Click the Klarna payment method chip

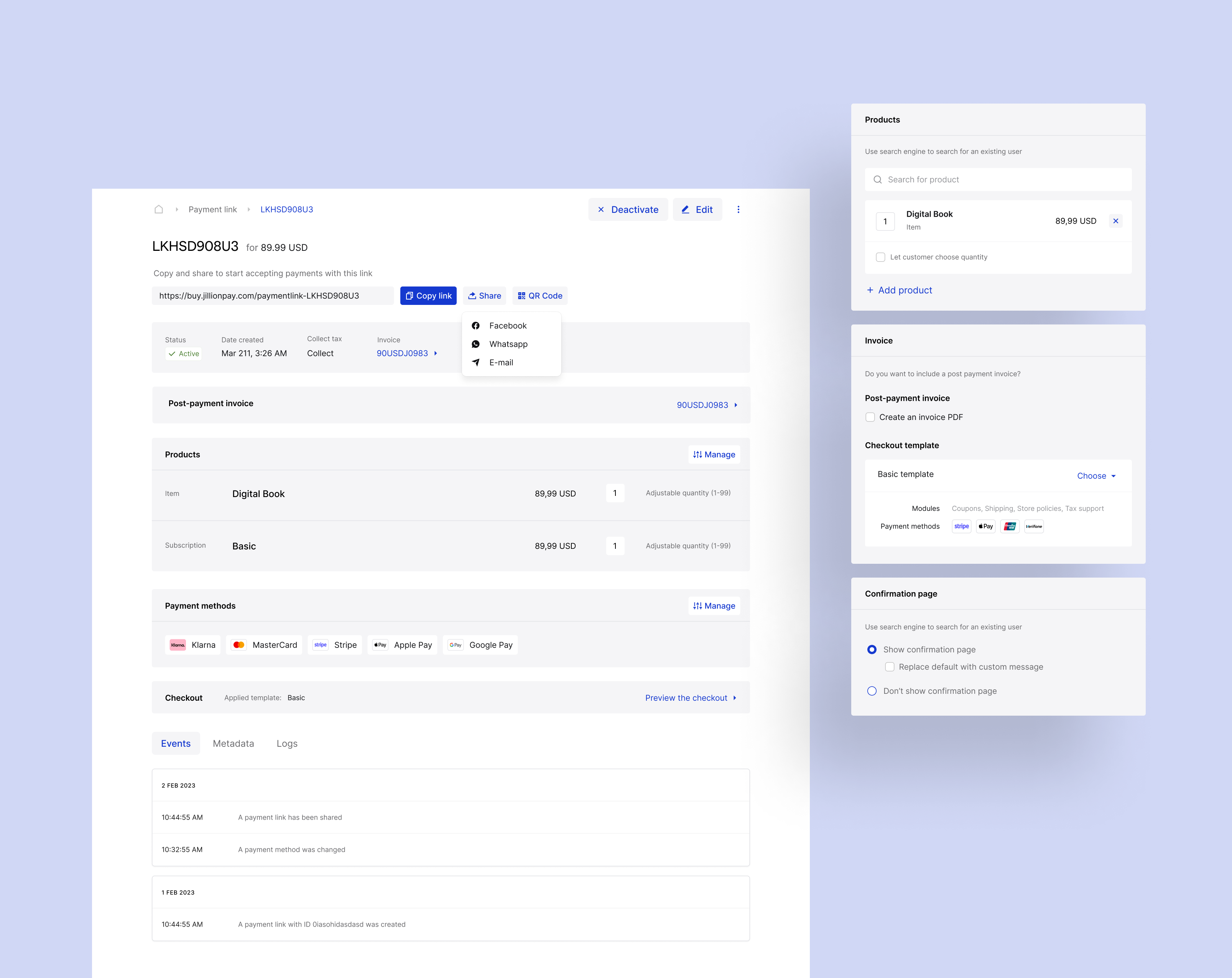click(192, 645)
